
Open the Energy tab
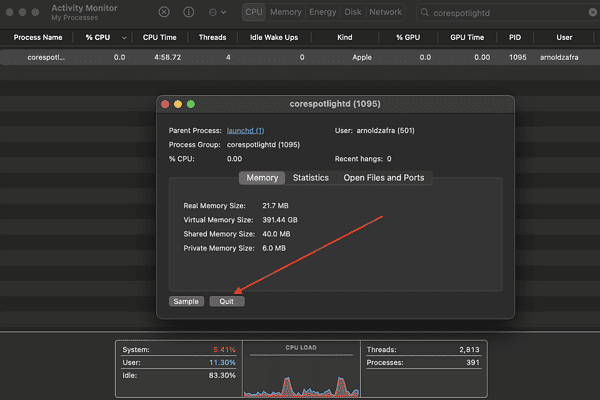(323, 12)
